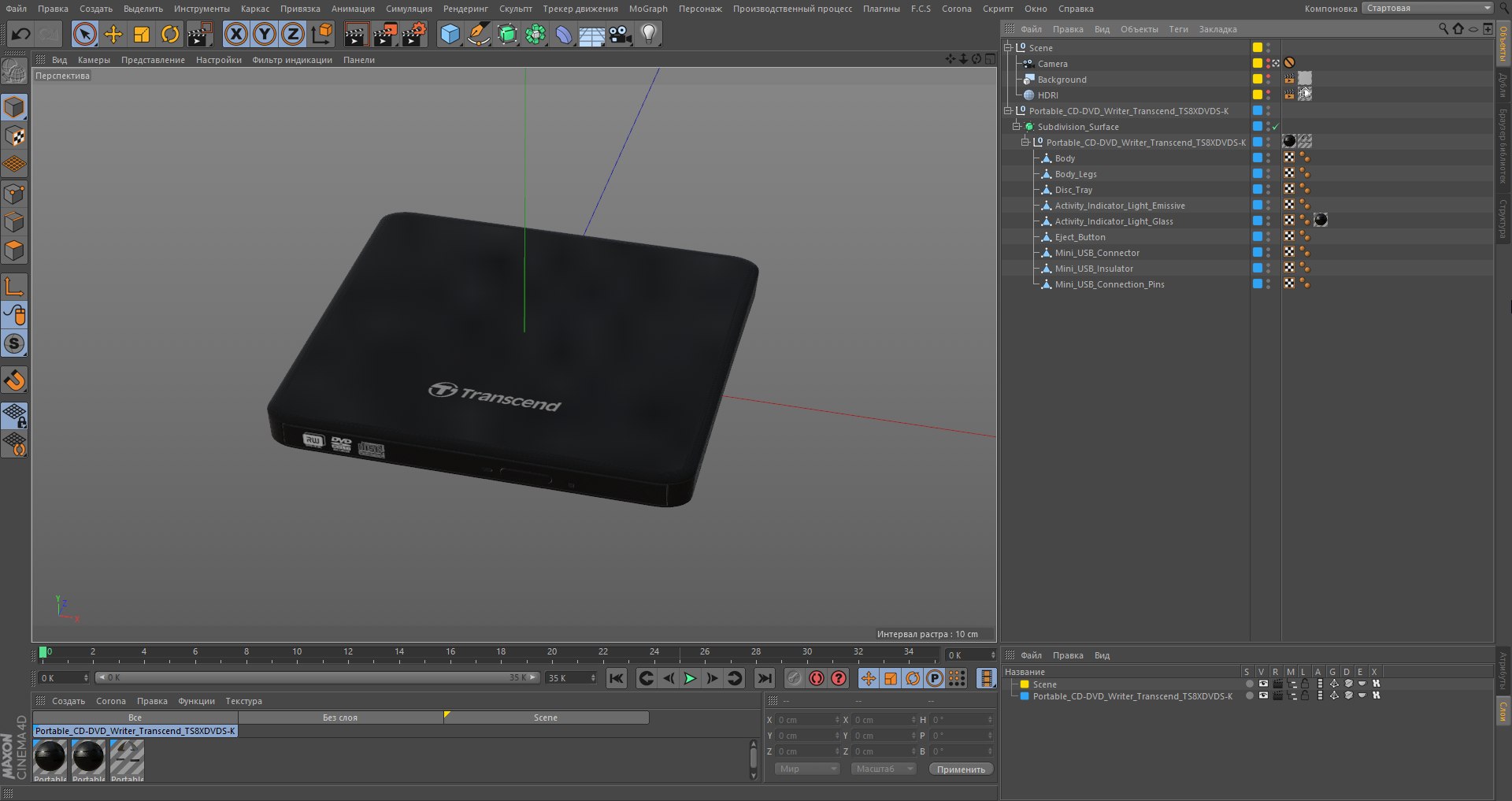Add a floor environment object
1512x801 pixels.
click(x=591, y=34)
